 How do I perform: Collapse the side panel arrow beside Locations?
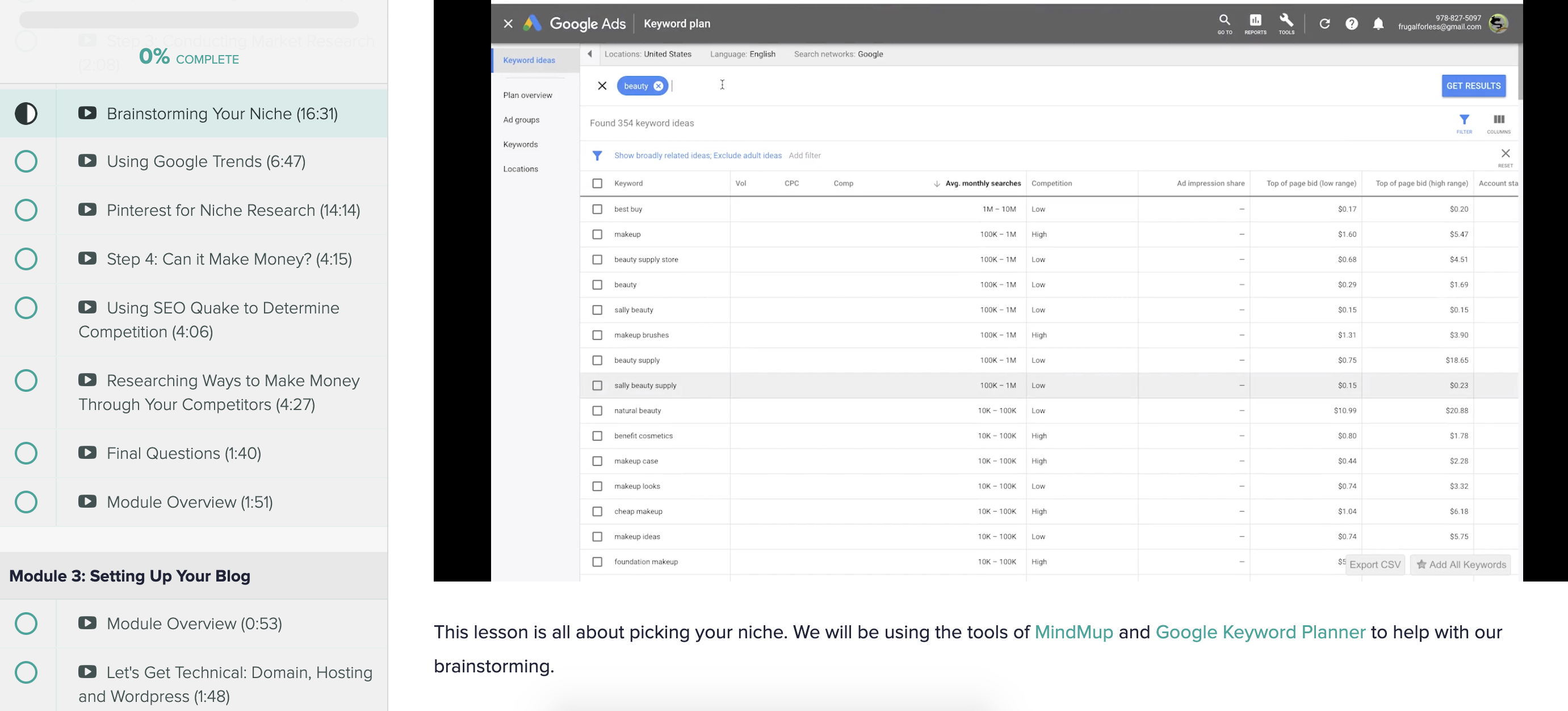[x=590, y=54]
